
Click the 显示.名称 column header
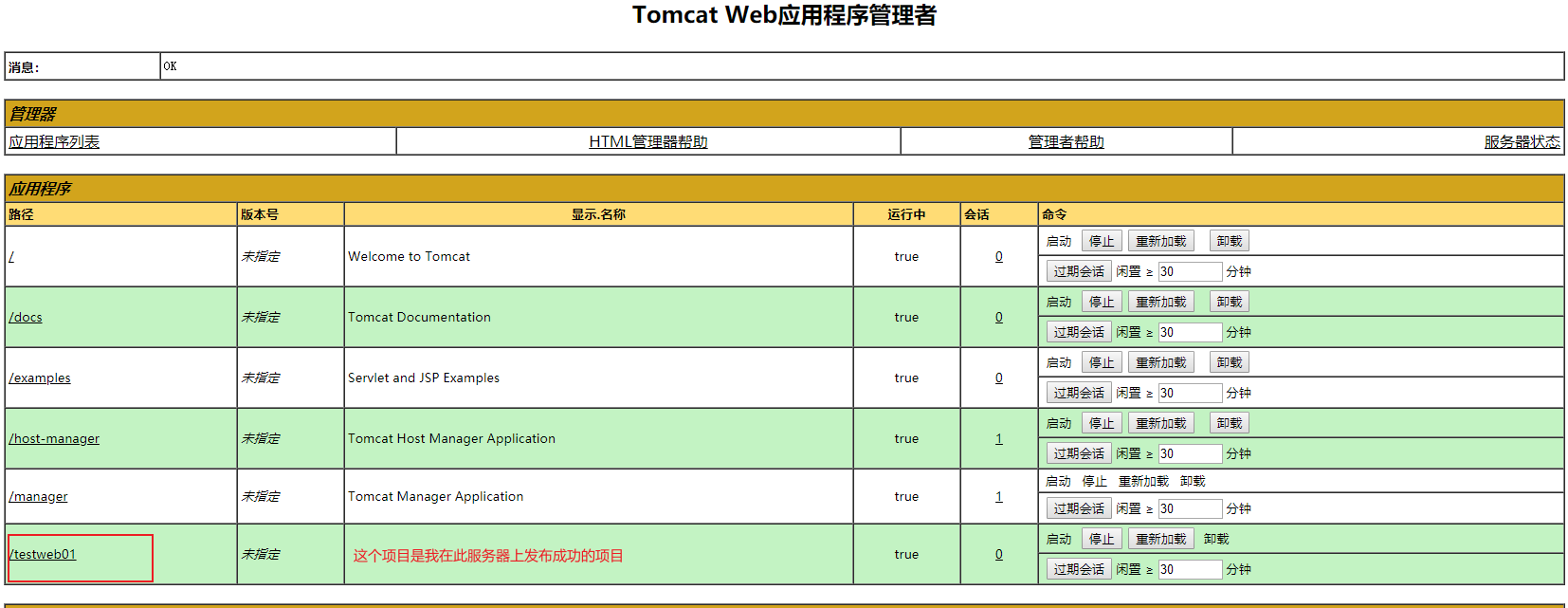(x=598, y=214)
